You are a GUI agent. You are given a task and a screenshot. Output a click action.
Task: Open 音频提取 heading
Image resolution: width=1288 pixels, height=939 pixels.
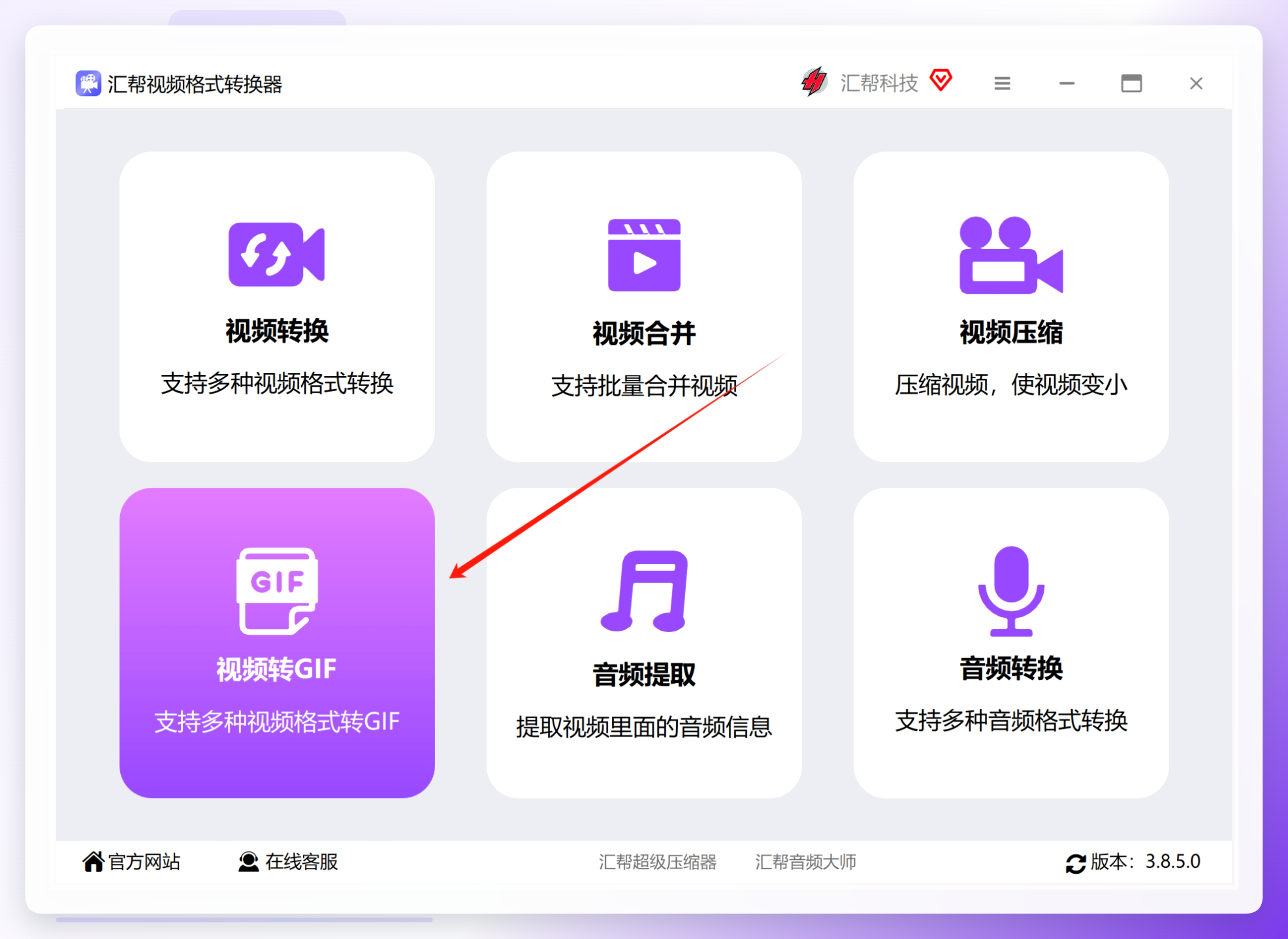pyautogui.click(x=644, y=675)
